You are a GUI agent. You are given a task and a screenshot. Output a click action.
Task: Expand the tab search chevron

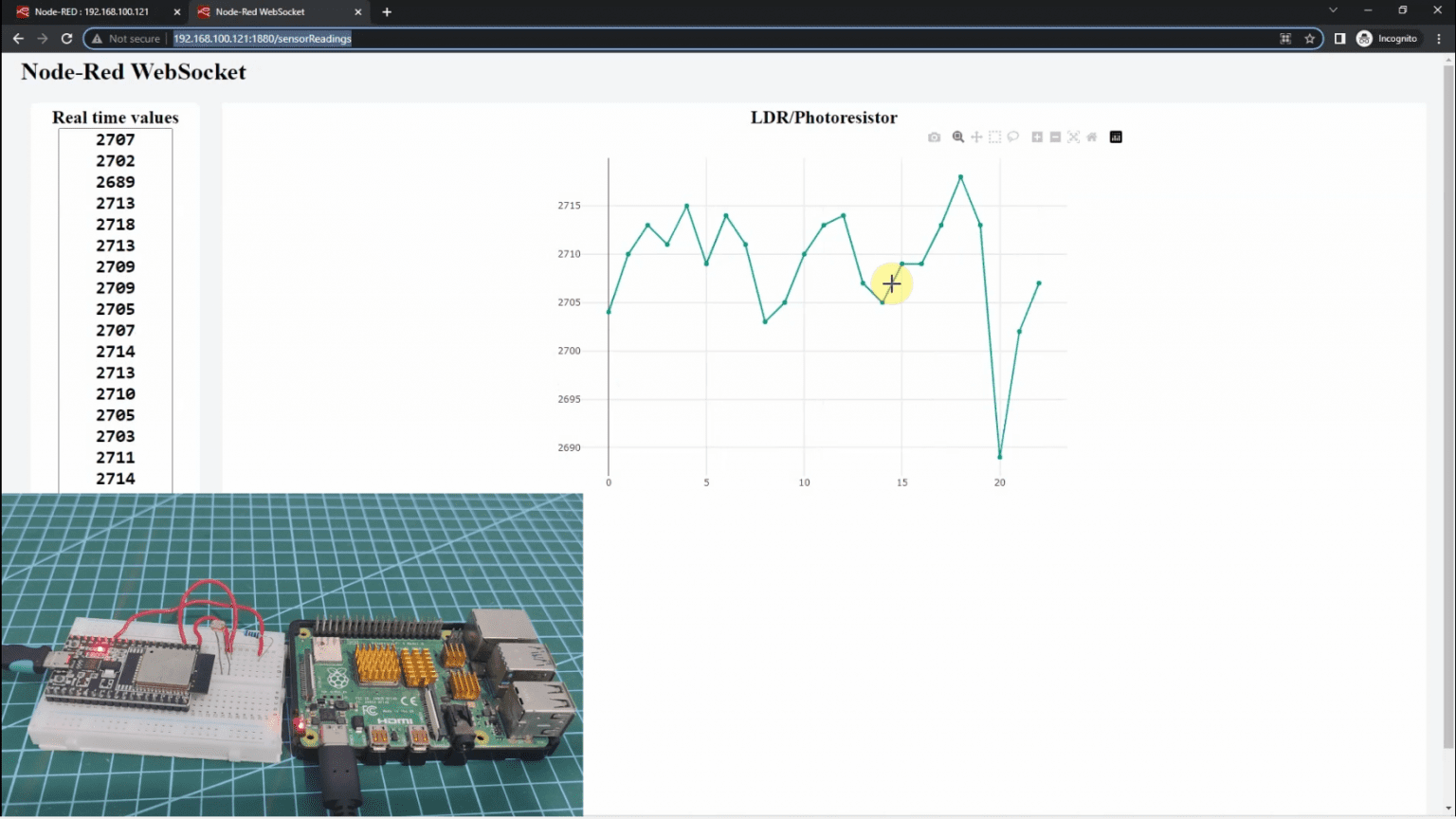pyautogui.click(x=1334, y=11)
